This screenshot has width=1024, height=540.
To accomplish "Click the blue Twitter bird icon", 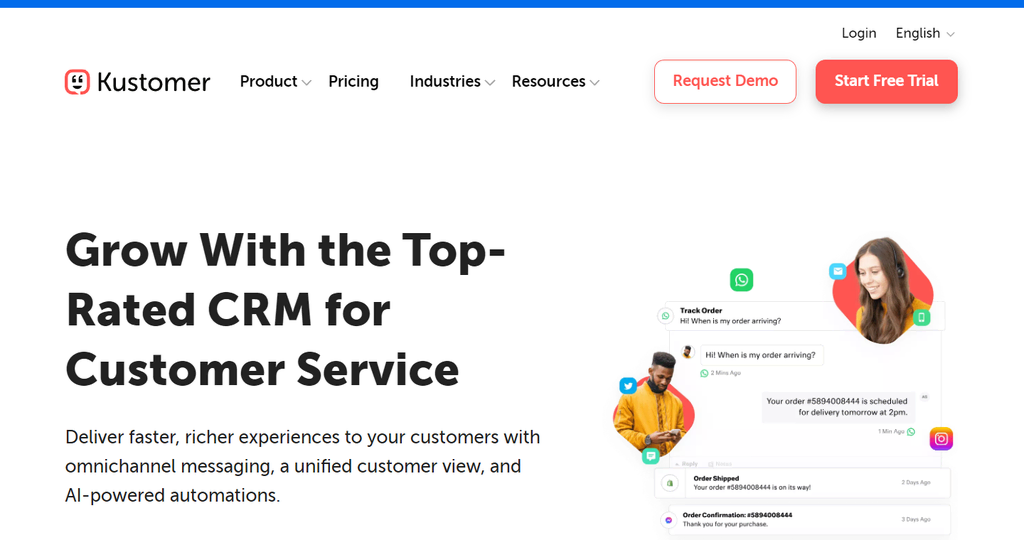I will (628, 386).
